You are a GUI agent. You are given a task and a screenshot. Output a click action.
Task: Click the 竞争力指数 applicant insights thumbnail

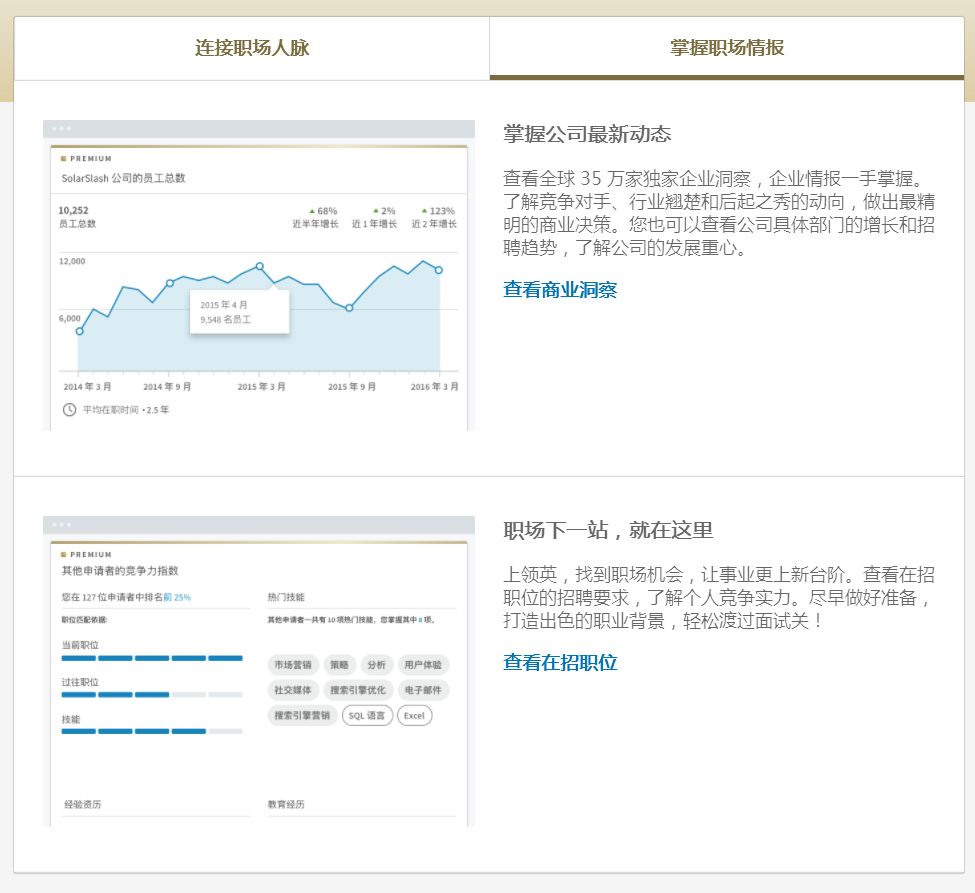(259, 672)
